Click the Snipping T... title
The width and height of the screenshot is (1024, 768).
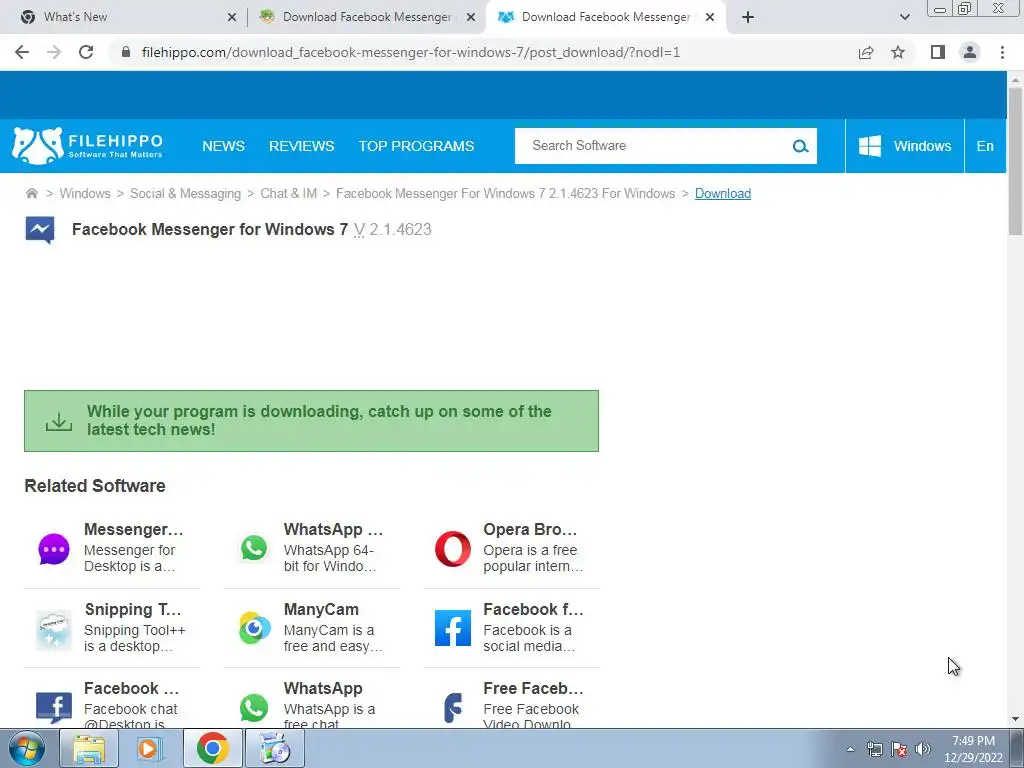133,609
